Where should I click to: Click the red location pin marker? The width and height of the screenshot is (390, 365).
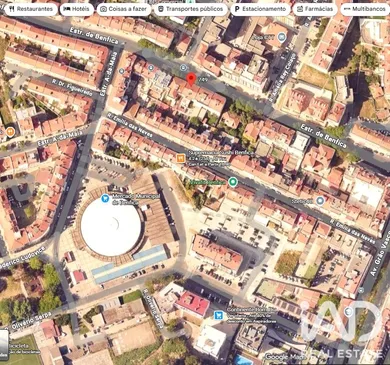pos(191,80)
